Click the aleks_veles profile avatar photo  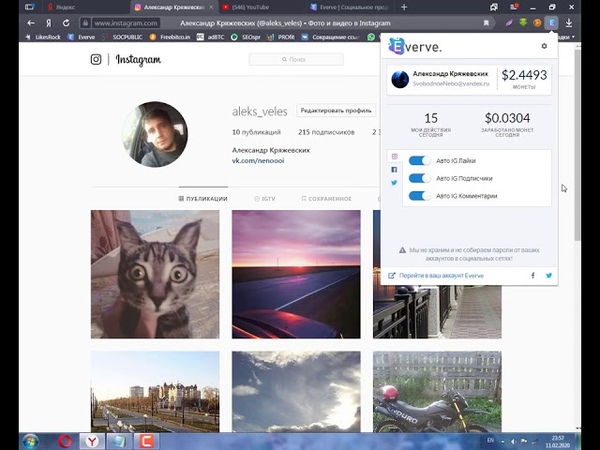[x=155, y=134]
